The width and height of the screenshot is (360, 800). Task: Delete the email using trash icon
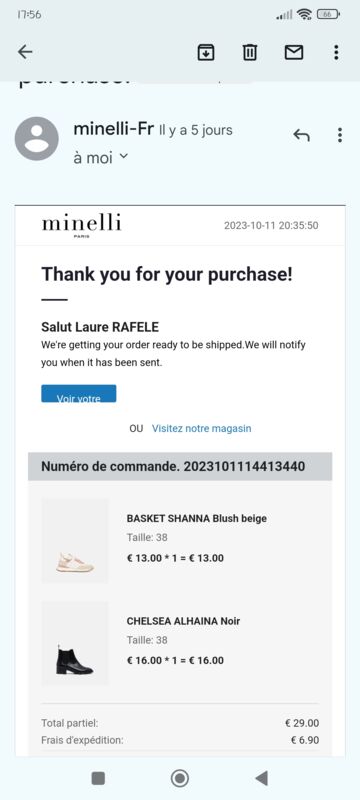tap(249, 52)
